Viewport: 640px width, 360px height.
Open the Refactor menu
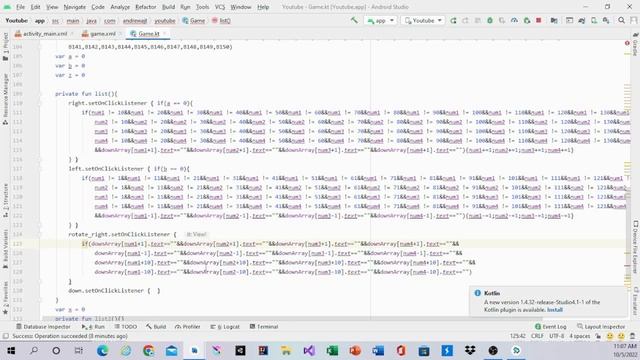[146, 7]
